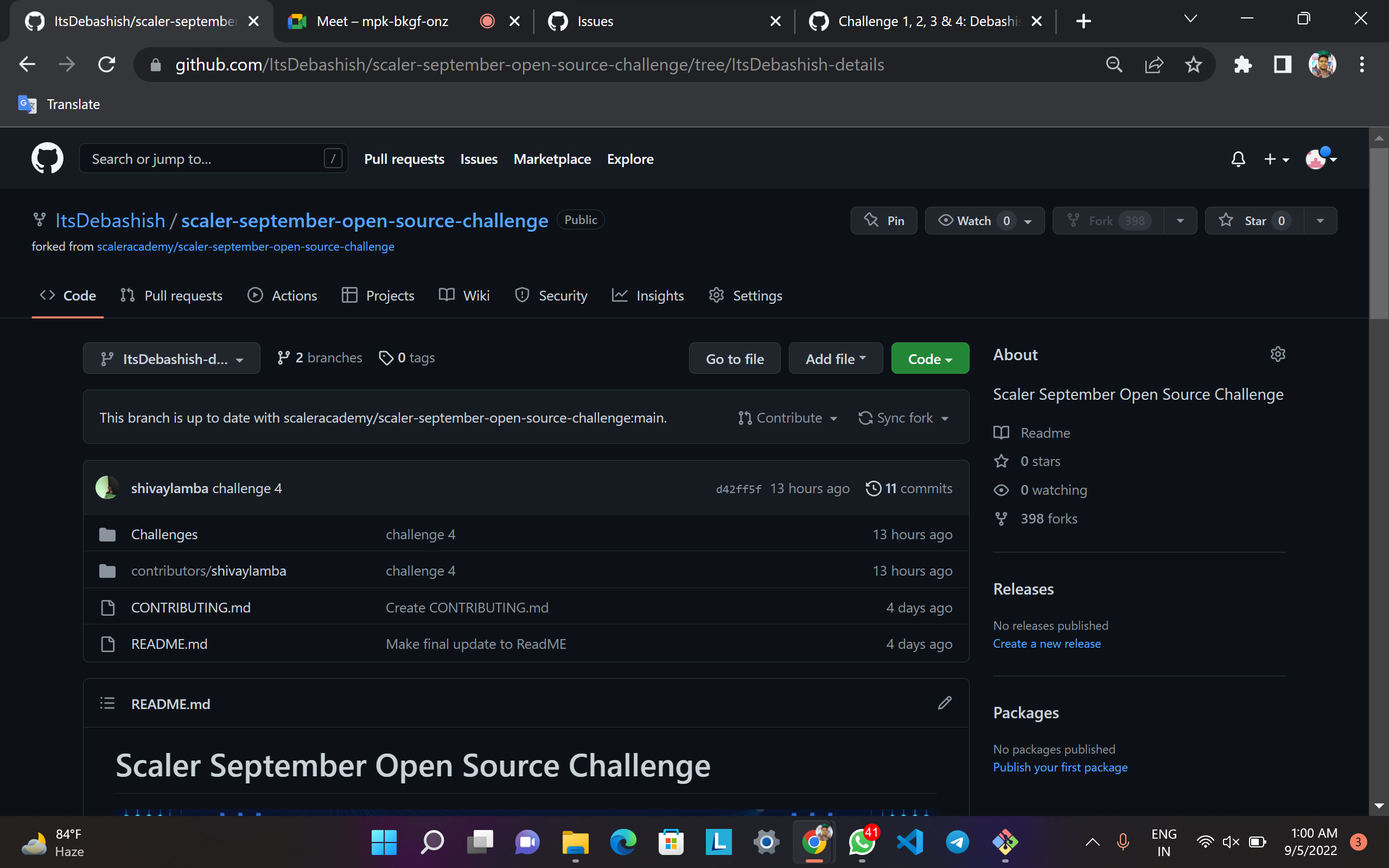Image resolution: width=1389 pixels, height=868 pixels.
Task: Expand the green Code dropdown
Action: 929,358
